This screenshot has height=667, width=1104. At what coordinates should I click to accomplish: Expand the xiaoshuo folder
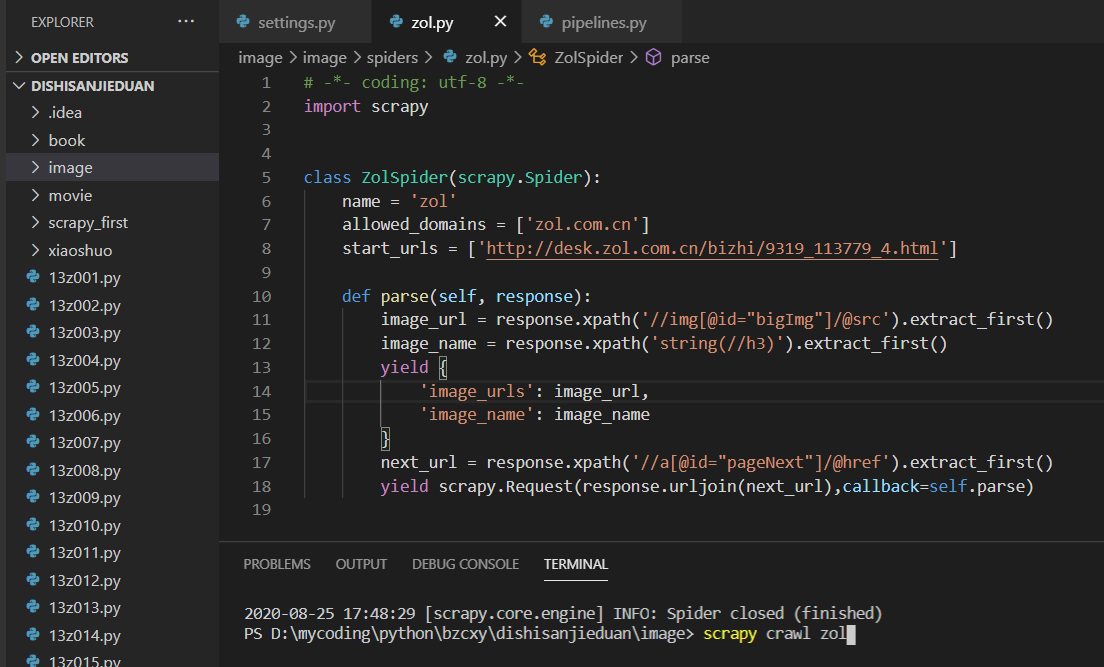113,250
